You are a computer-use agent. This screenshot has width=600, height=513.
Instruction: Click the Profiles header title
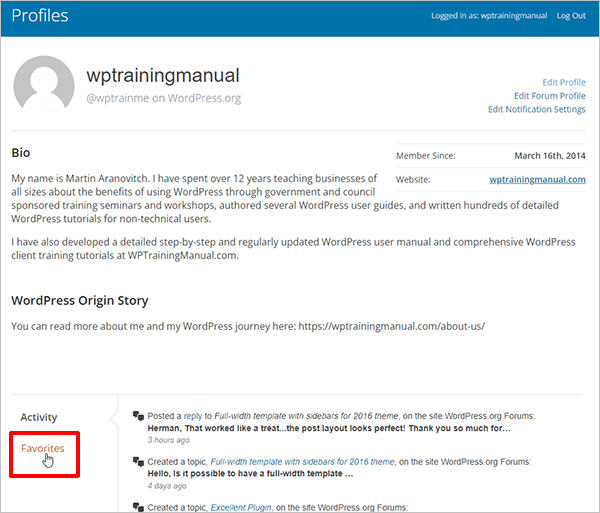click(40, 16)
